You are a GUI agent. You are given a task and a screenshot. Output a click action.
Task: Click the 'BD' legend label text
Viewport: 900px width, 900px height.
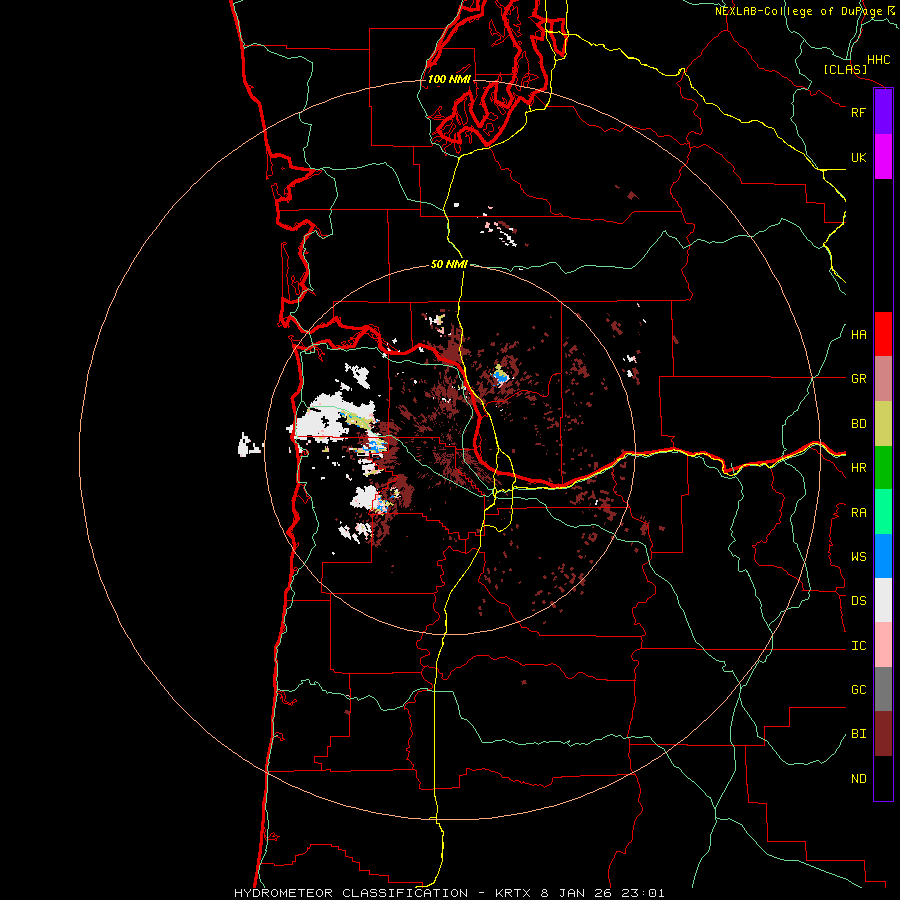pyautogui.click(x=858, y=424)
